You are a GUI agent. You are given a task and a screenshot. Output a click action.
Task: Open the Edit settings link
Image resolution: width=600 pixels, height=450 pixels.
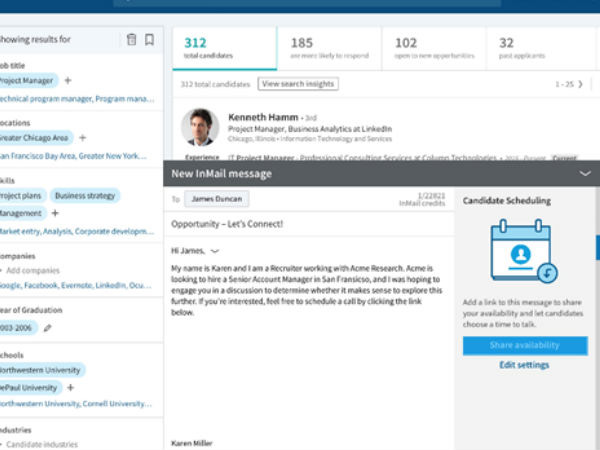524,365
